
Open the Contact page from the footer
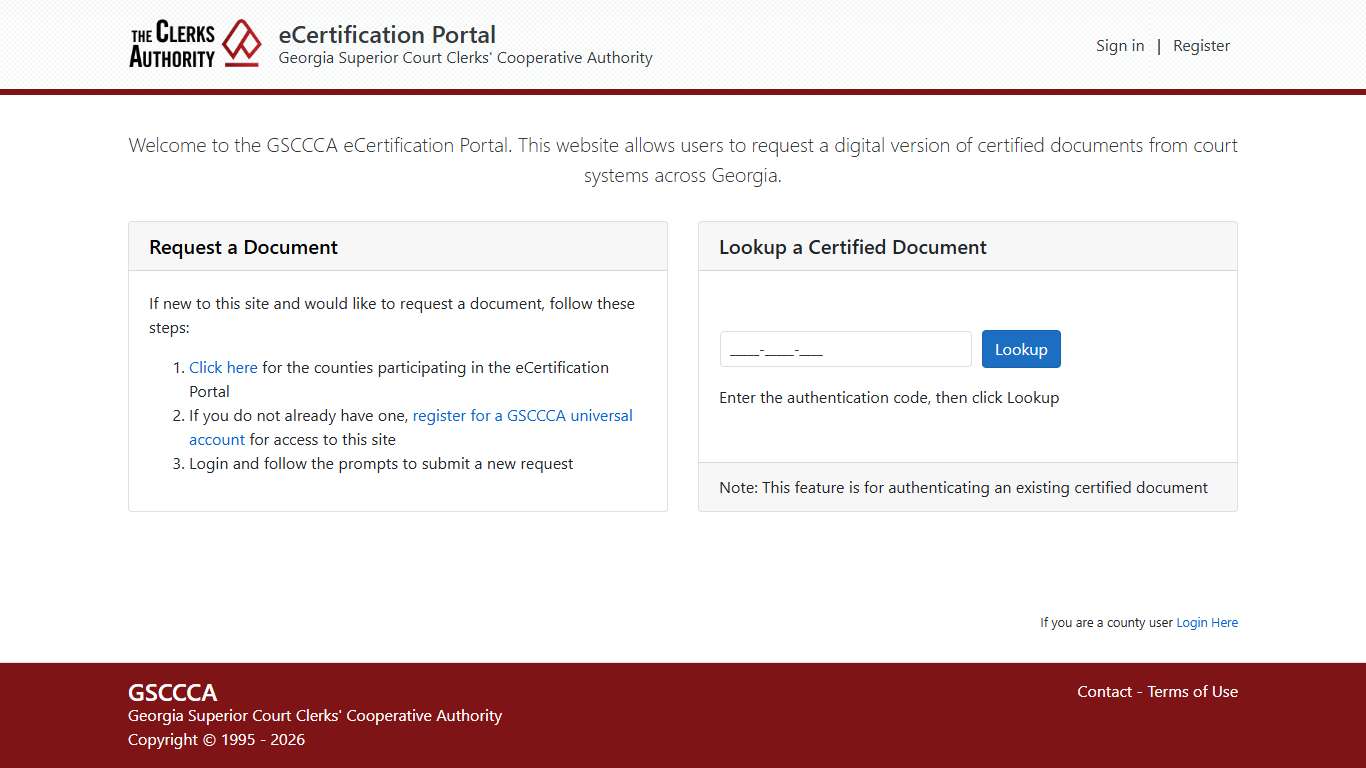click(1104, 691)
